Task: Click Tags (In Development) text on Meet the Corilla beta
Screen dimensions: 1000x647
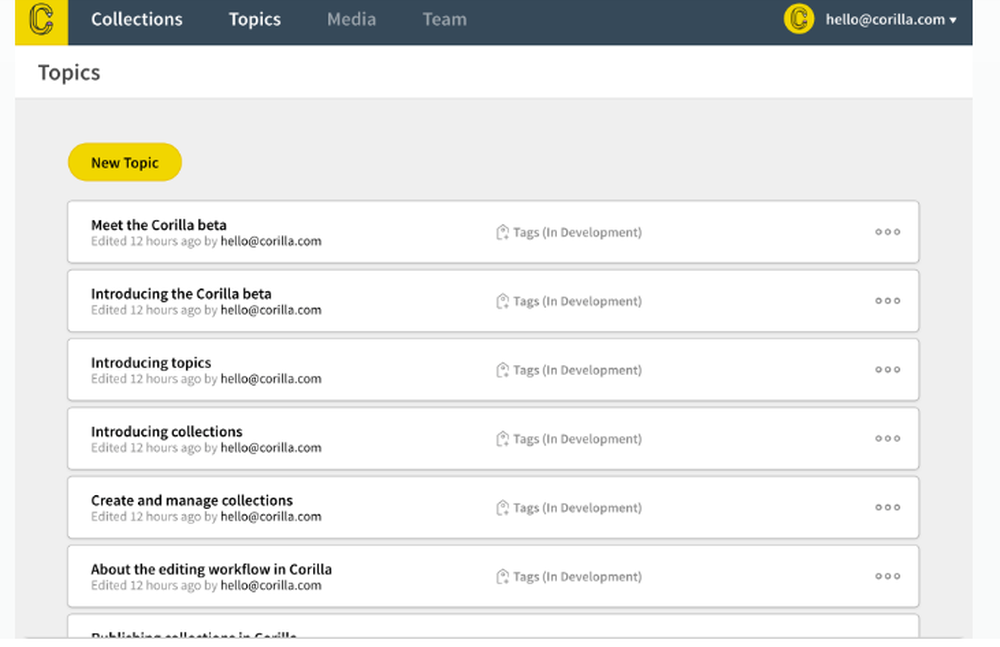Action: pyautogui.click(x=577, y=232)
